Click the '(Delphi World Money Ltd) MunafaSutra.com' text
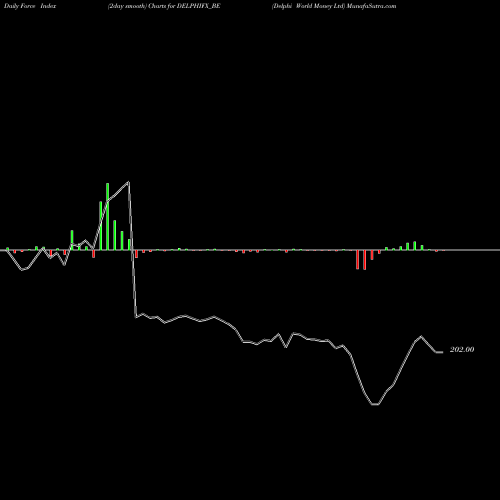The image size is (500, 500). coord(334,6)
